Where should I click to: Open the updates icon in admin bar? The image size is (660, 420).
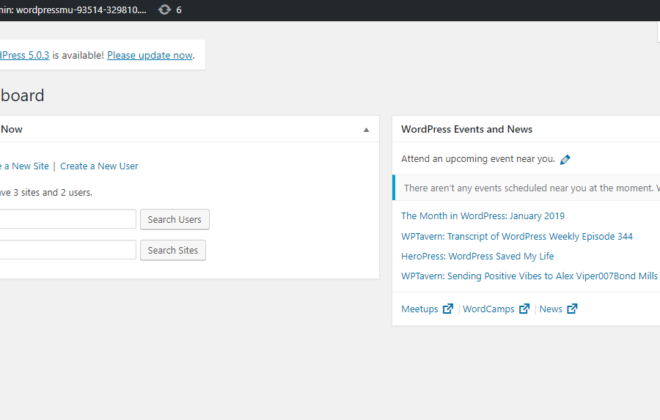170,10
